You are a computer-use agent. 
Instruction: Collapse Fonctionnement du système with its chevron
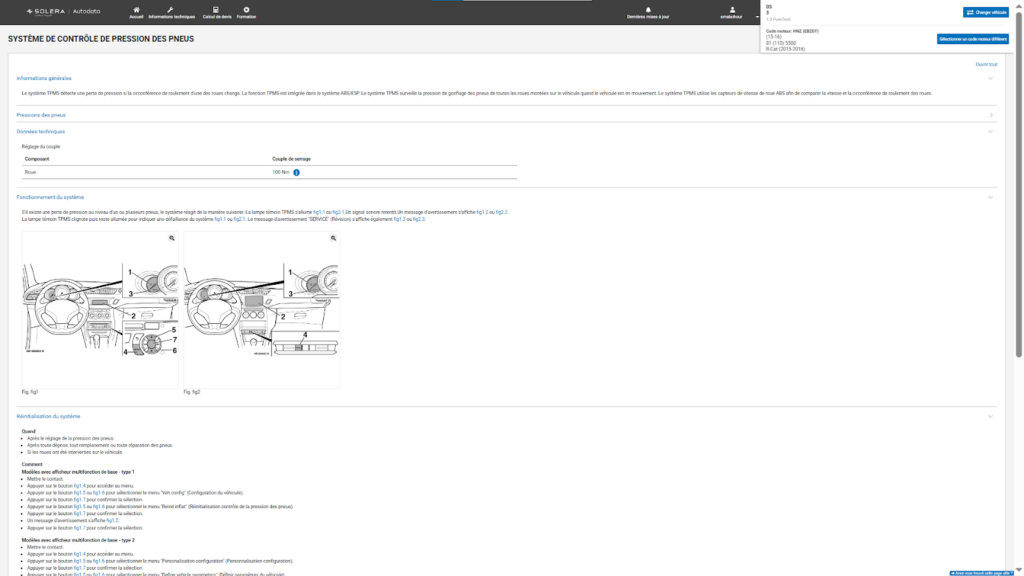click(991, 197)
